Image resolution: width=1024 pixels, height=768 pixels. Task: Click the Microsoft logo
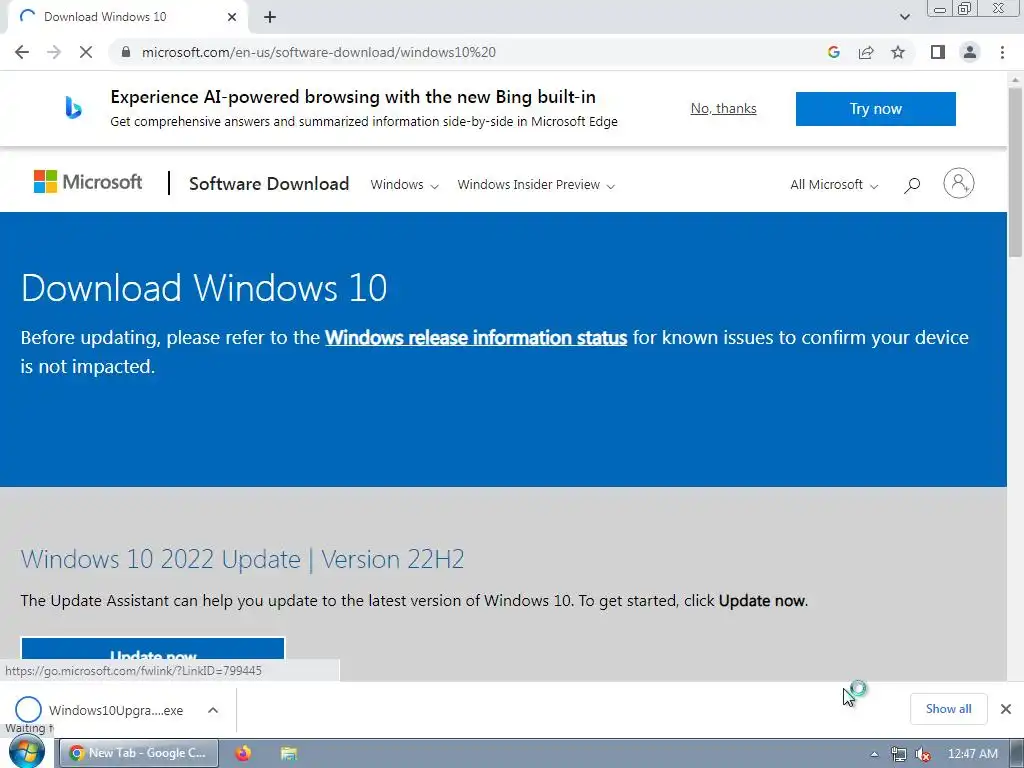tap(88, 182)
